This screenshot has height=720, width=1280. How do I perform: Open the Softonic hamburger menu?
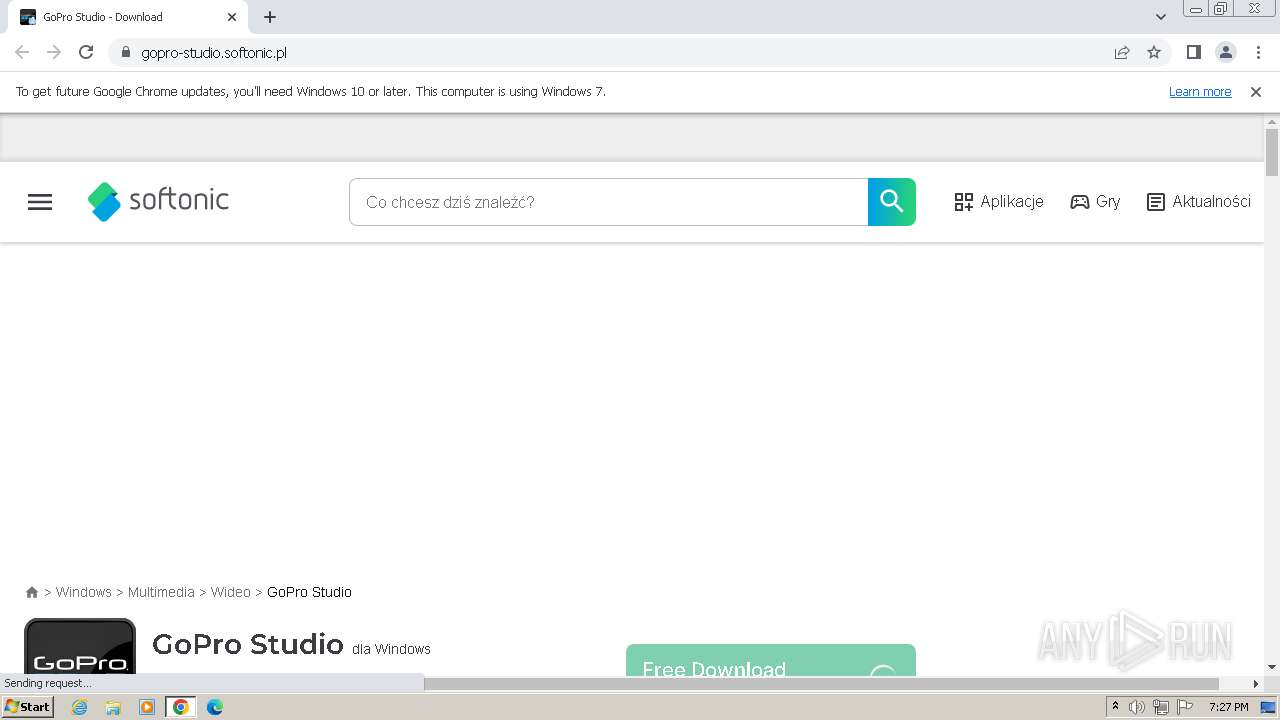pyautogui.click(x=40, y=202)
